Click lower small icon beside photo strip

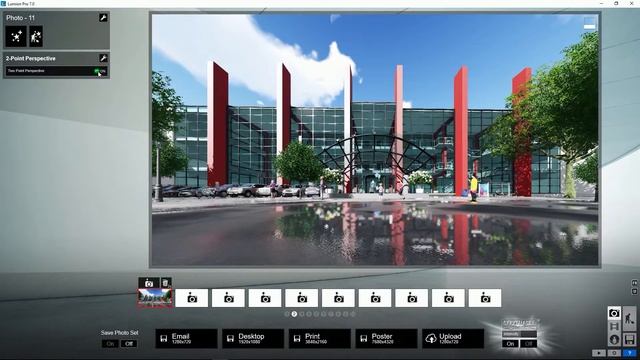pos(634,291)
